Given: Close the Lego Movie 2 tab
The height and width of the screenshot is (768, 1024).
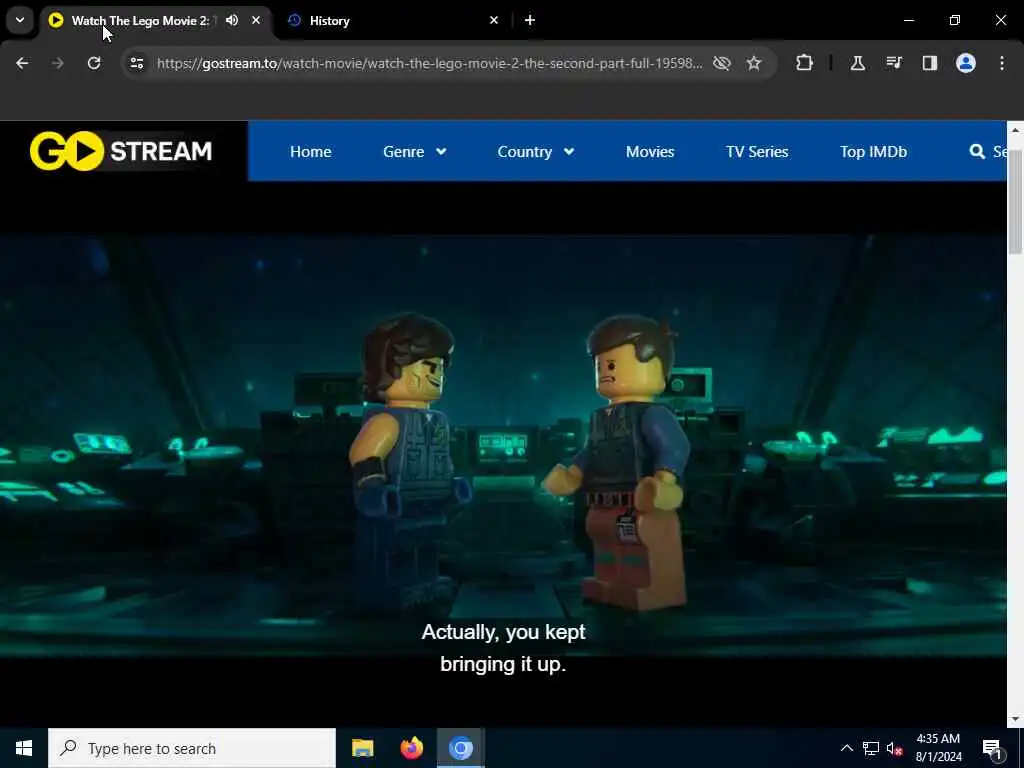Looking at the screenshot, I should [x=256, y=20].
